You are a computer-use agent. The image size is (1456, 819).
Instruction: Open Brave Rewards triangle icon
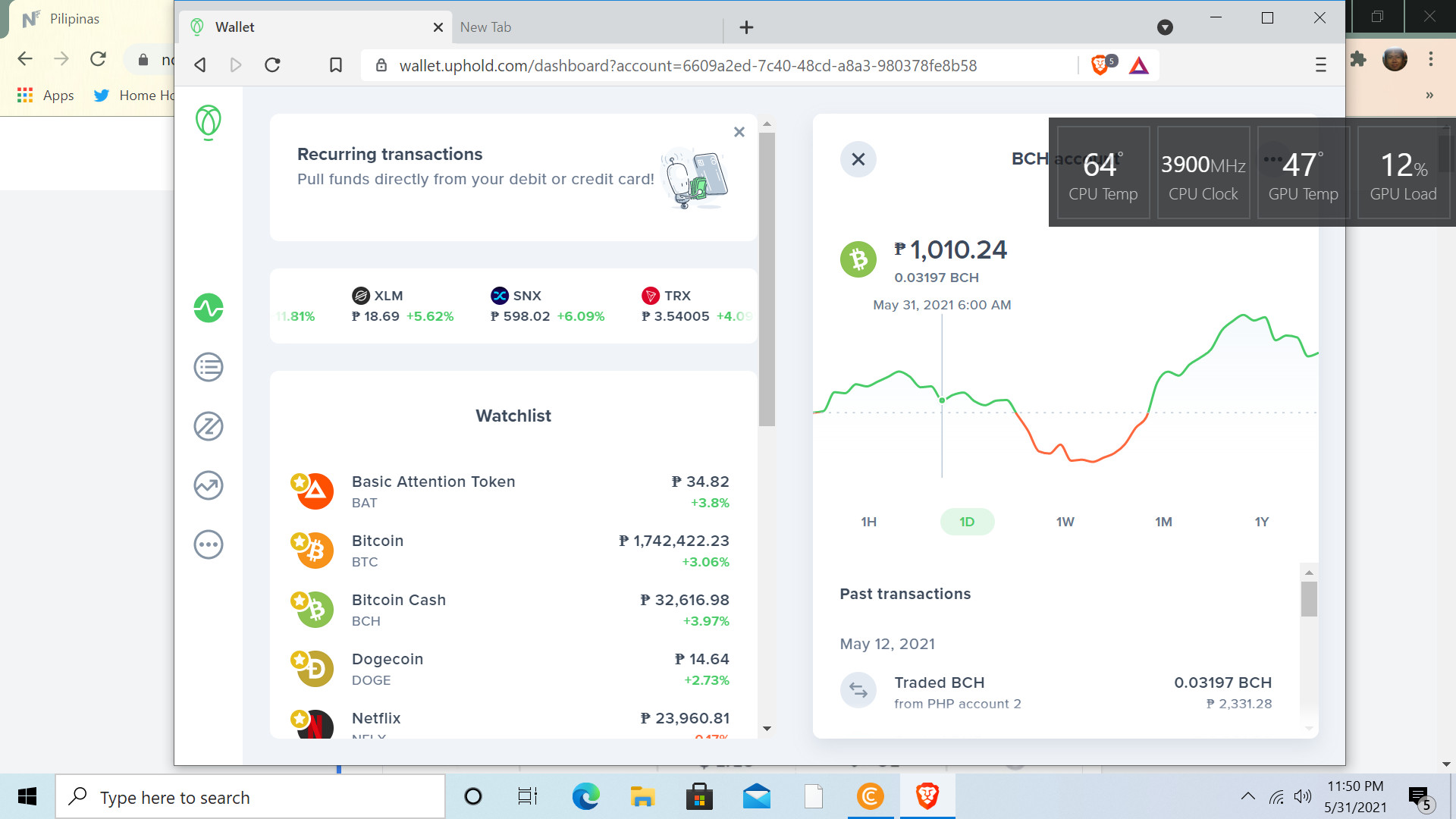tap(1139, 66)
